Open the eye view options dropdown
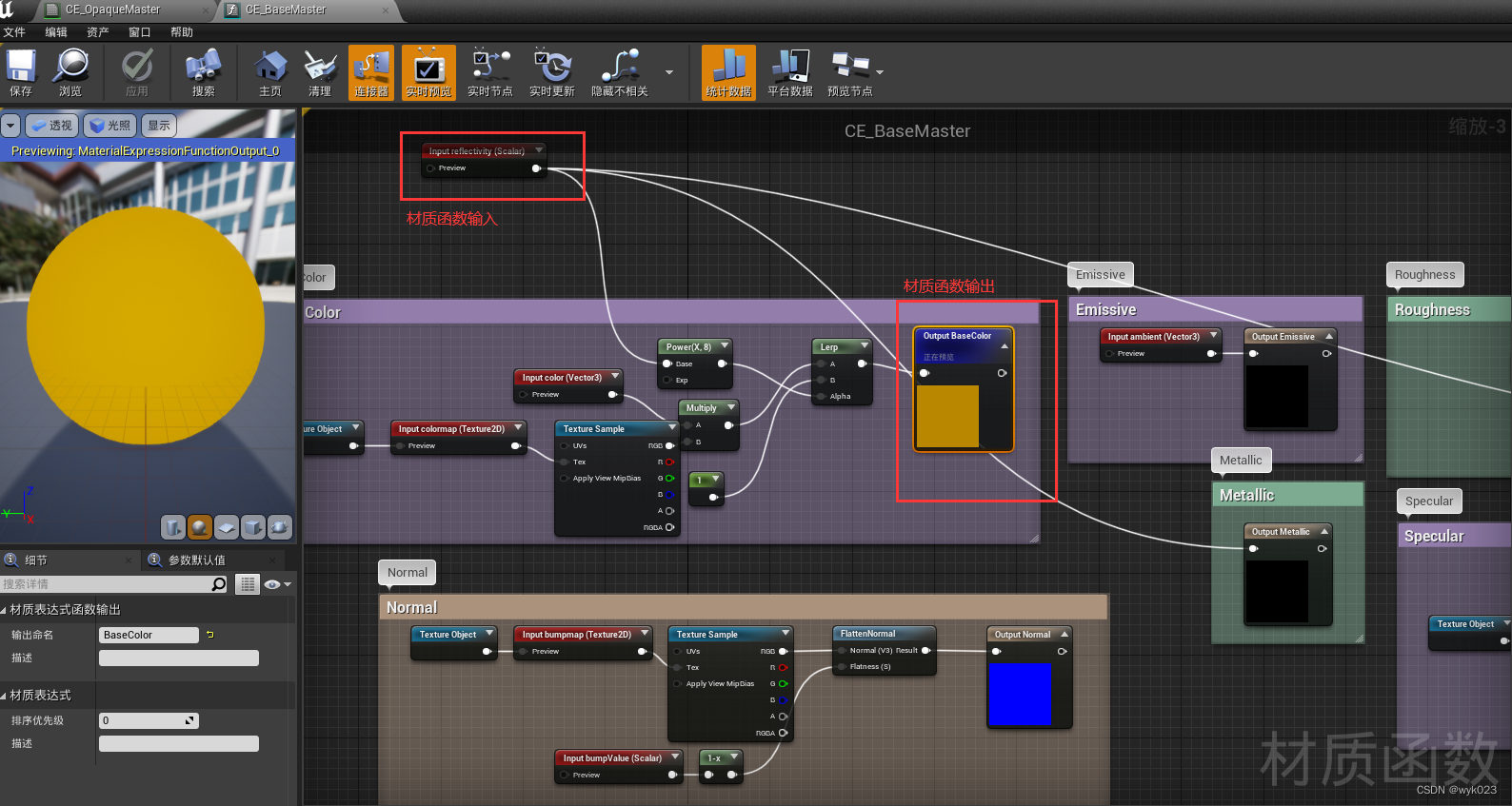 point(278,584)
